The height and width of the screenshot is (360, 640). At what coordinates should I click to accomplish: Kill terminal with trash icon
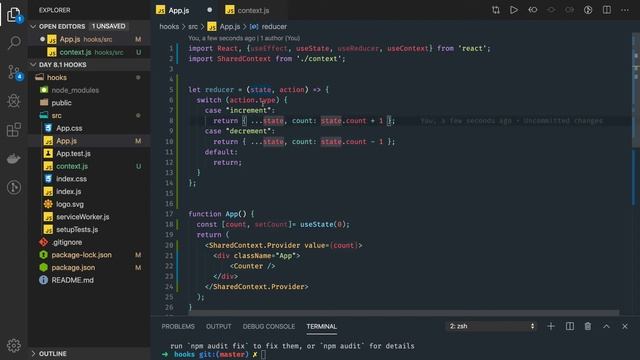click(x=588, y=326)
